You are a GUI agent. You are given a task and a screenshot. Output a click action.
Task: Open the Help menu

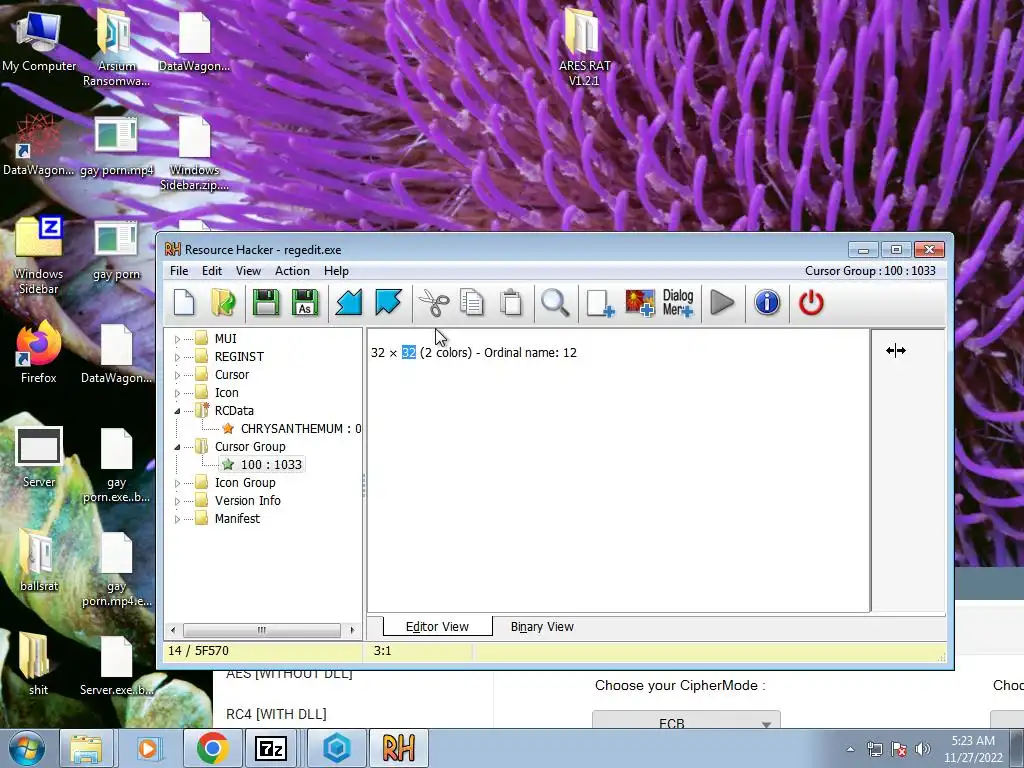point(336,271)
